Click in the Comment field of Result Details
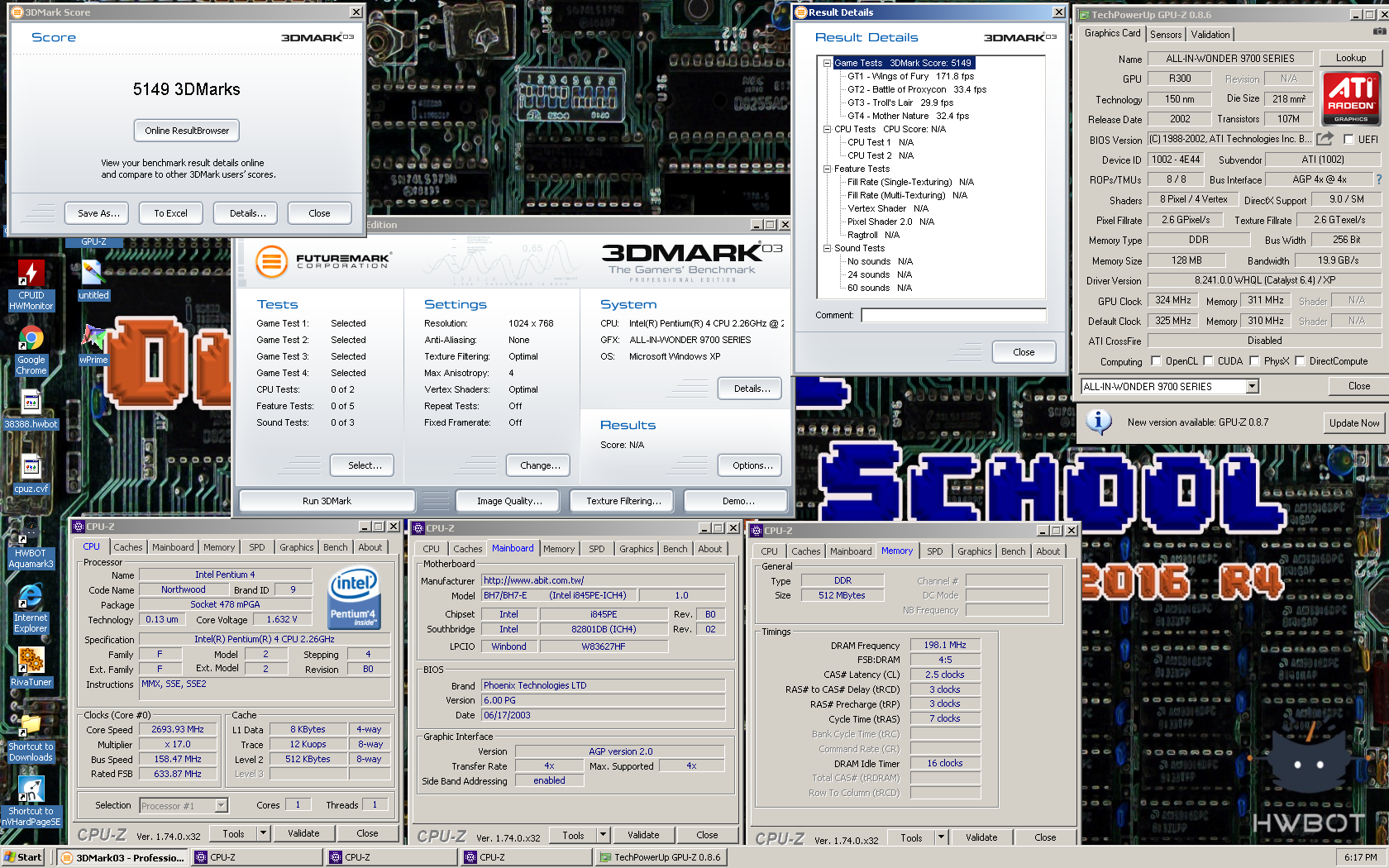This screenshot has width=1389, height=868. click(x=953, y=315)
